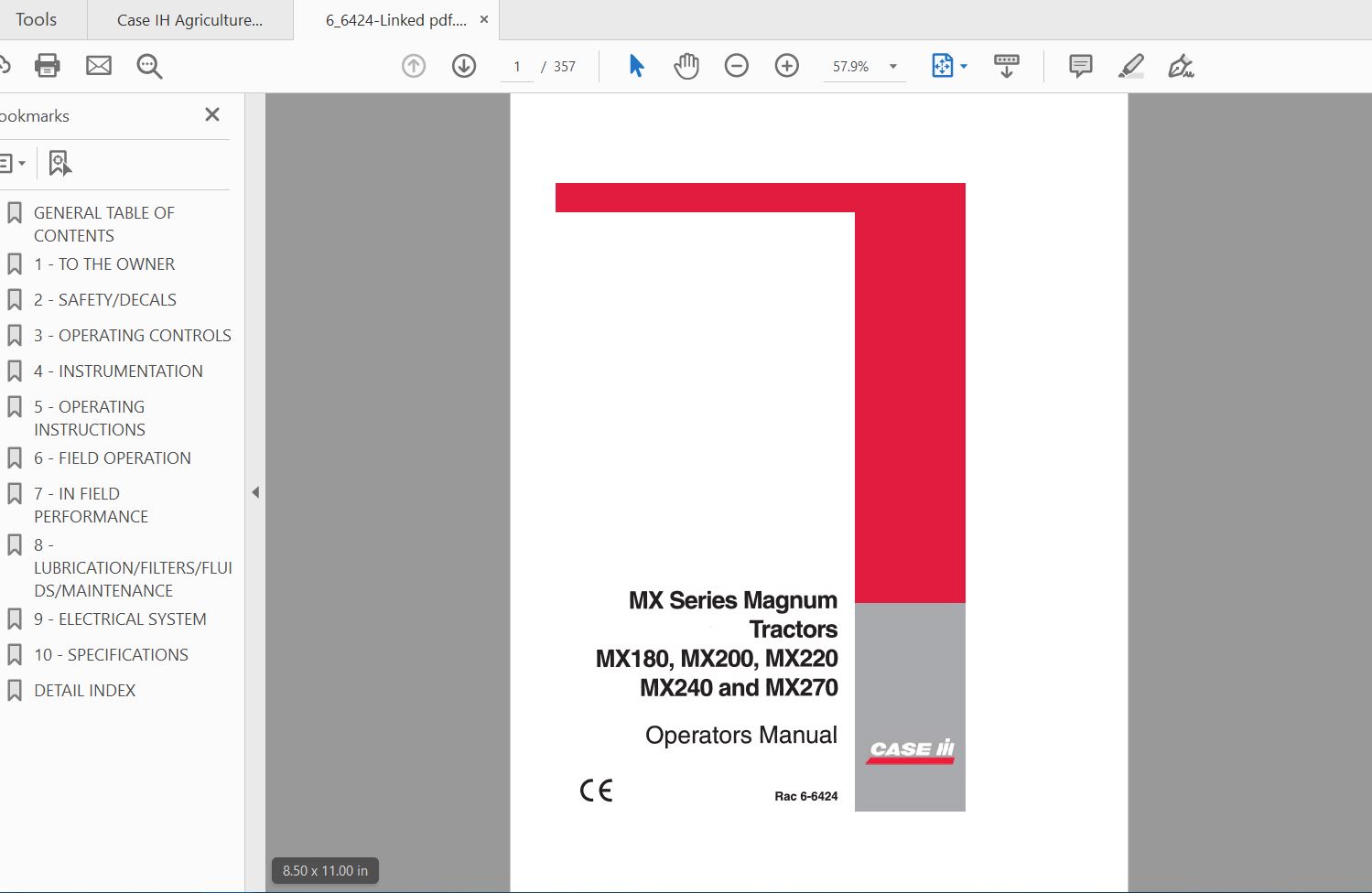
Task: Click bookmark icon beside ELECTRICAL SYSTEM
Action: (x=15, y=619)
